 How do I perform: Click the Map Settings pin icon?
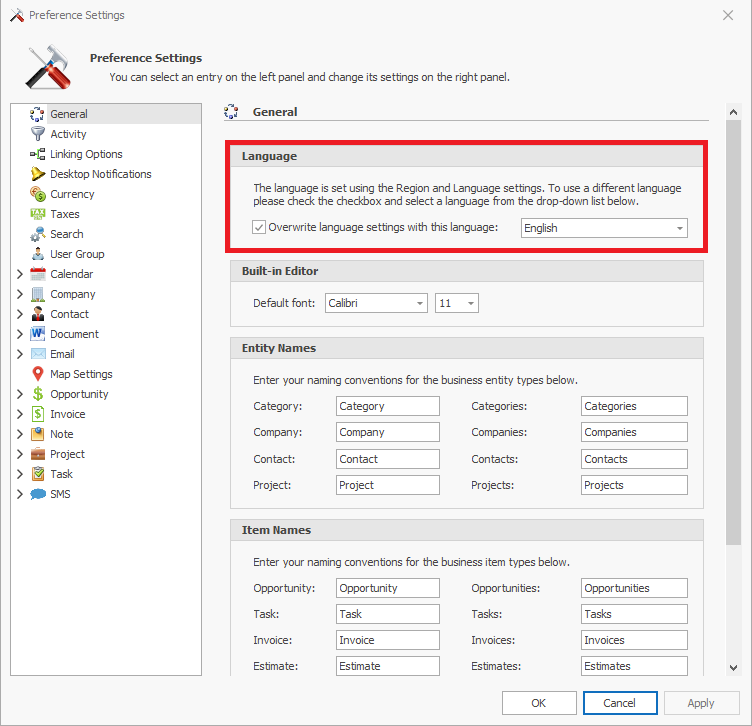pos(38,374)
